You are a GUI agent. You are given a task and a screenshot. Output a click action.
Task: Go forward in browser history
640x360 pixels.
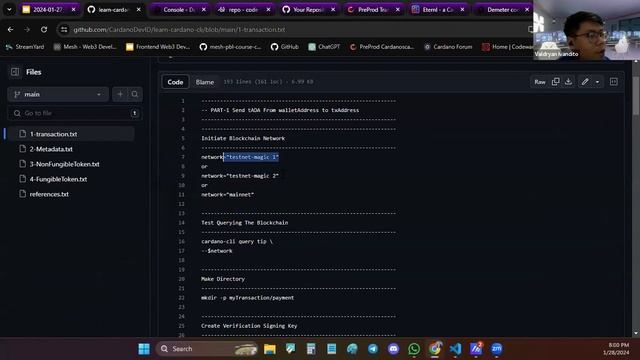[x=27, y=29]
